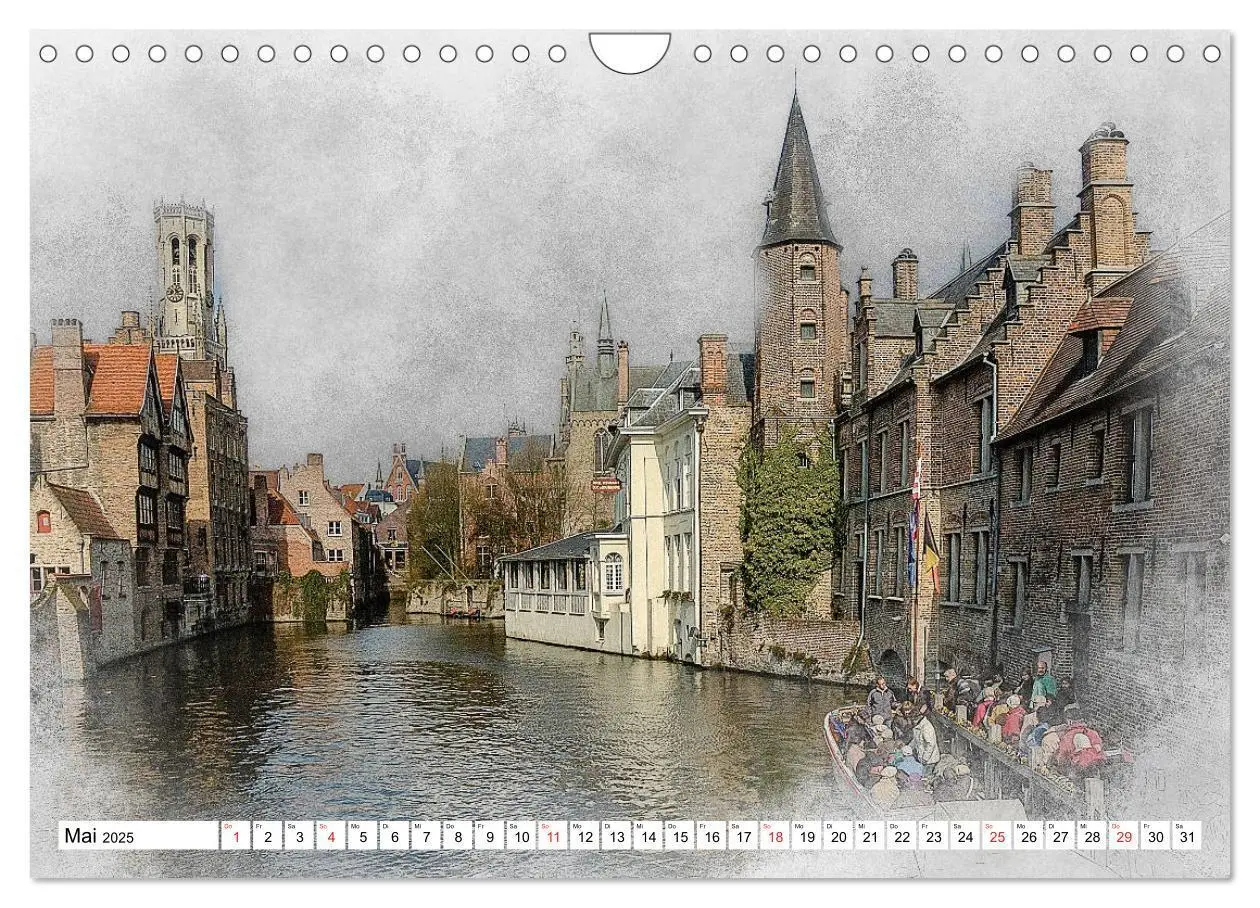This screenshot has height=908, width=1260.
Task: Select red holiday date 29
Action: click(1123, 836)
